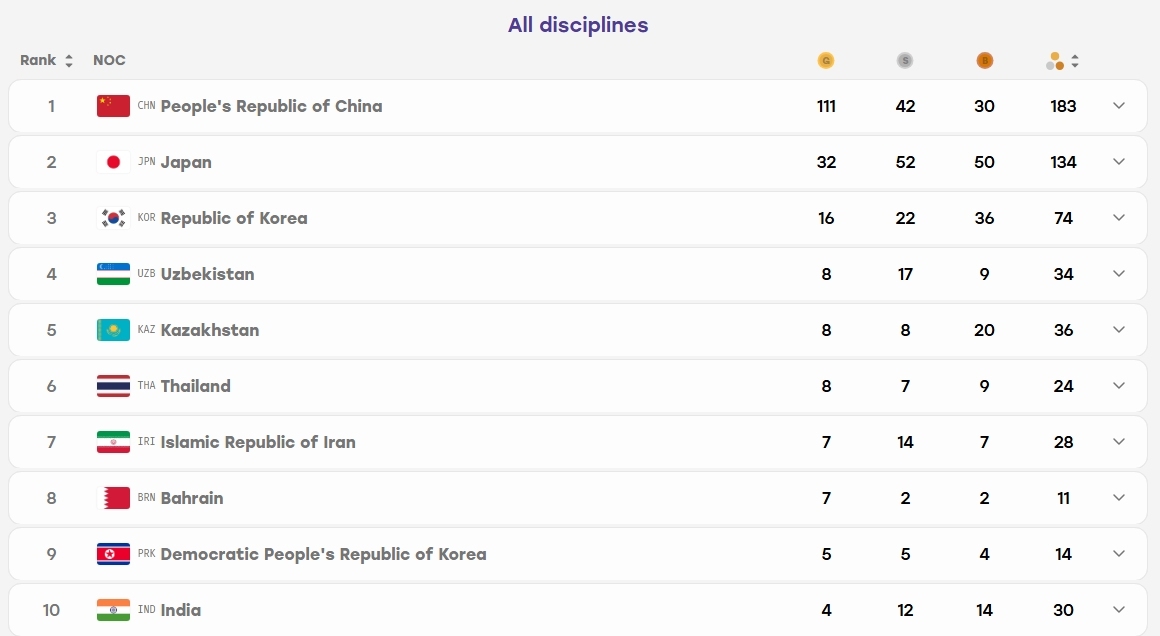Toggle Rank column sort arrows
Image resolution: width=1160 pixels, height=636 pixels.
[x=69, y=61]
